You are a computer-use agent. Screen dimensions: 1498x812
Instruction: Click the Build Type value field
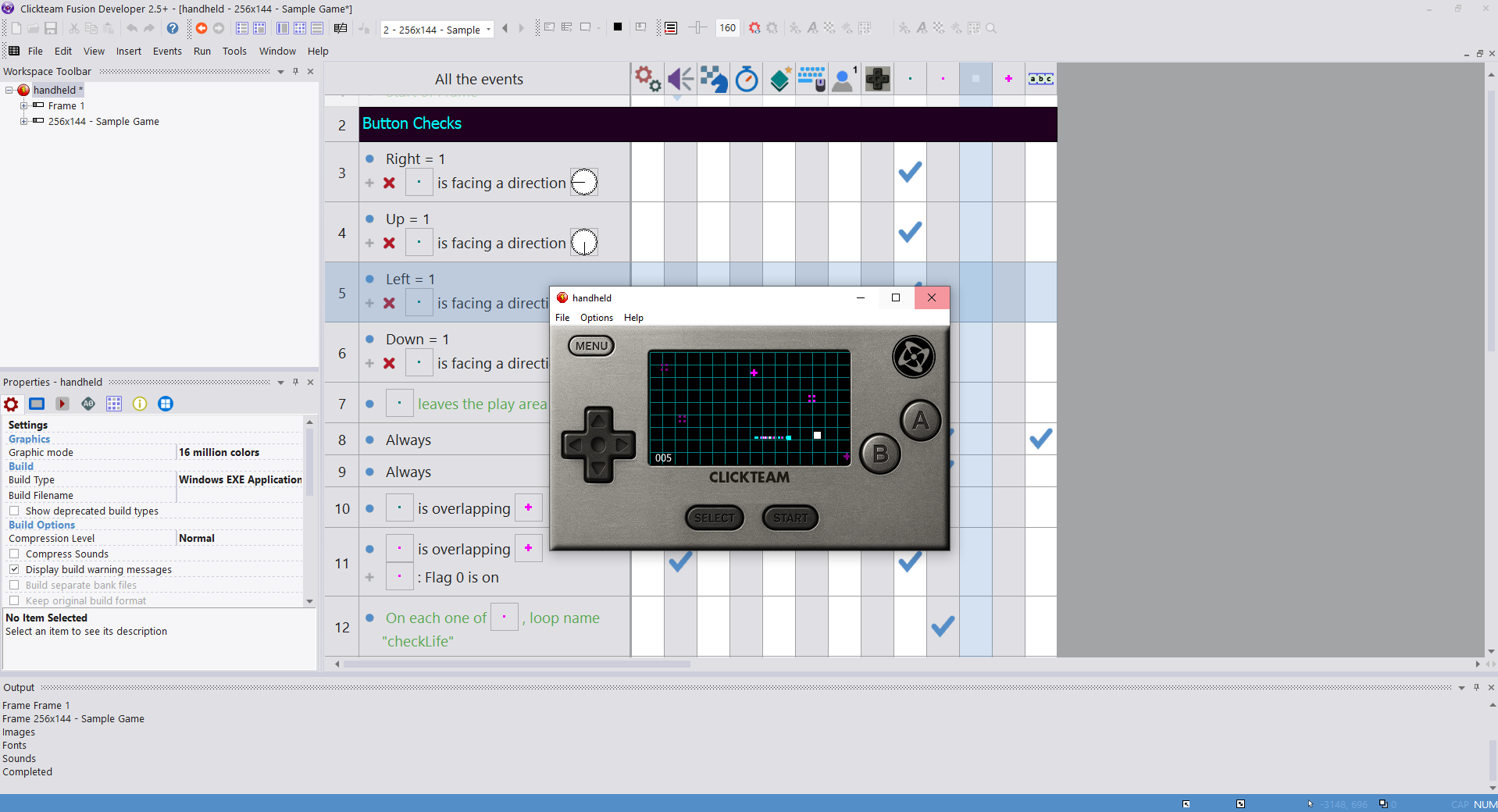click(x=239, y=479)
